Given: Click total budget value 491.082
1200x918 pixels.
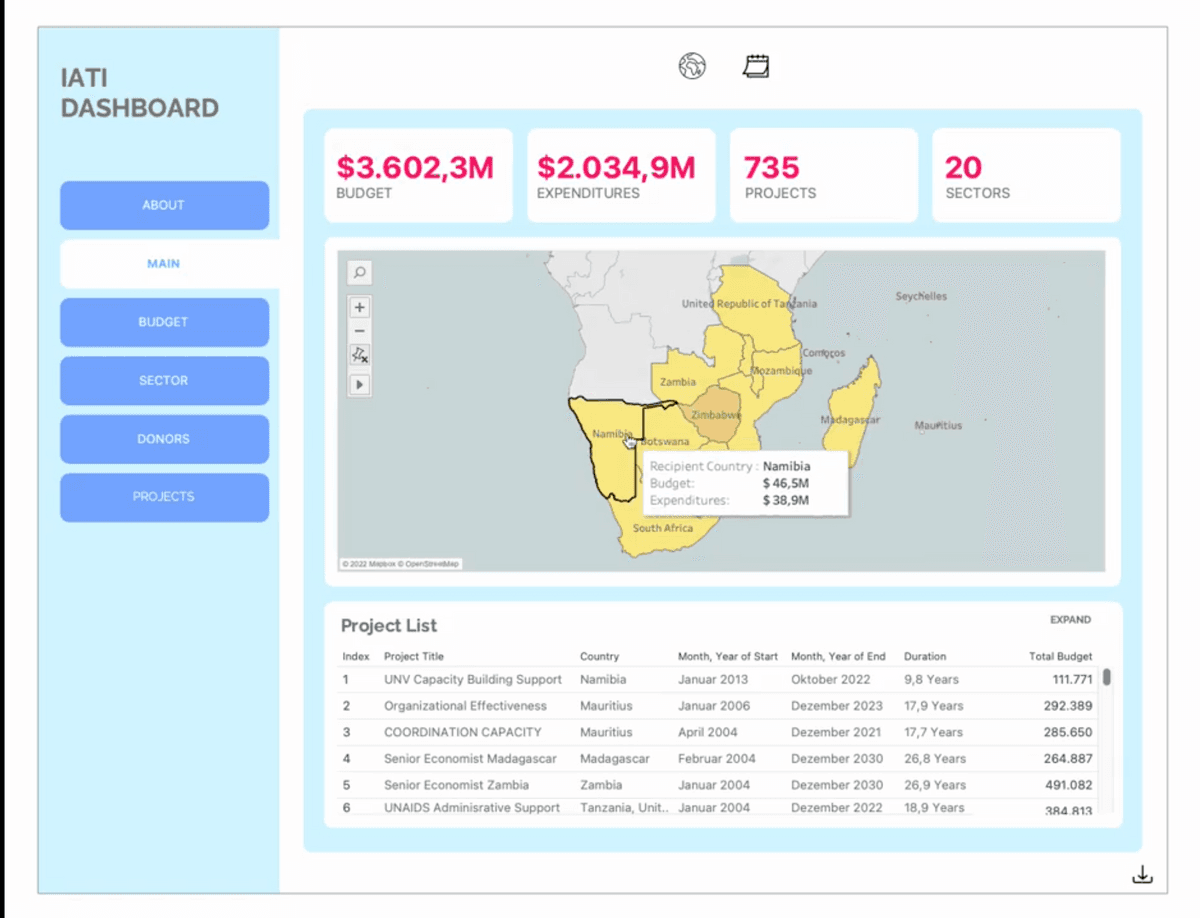Looking at the screenshot, I should [x=1068, y=785].
